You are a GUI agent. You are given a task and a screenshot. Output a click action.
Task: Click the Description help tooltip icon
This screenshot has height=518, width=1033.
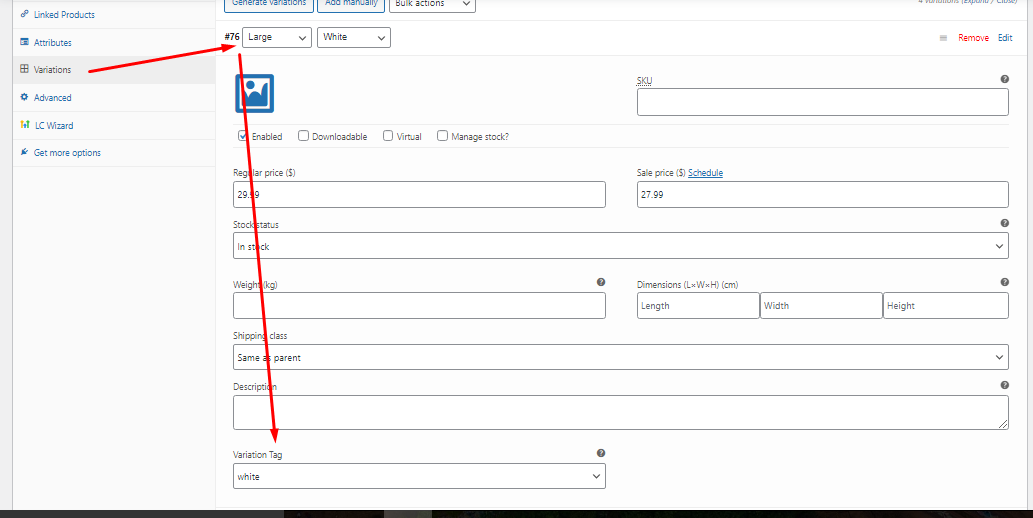[1004, 385]
